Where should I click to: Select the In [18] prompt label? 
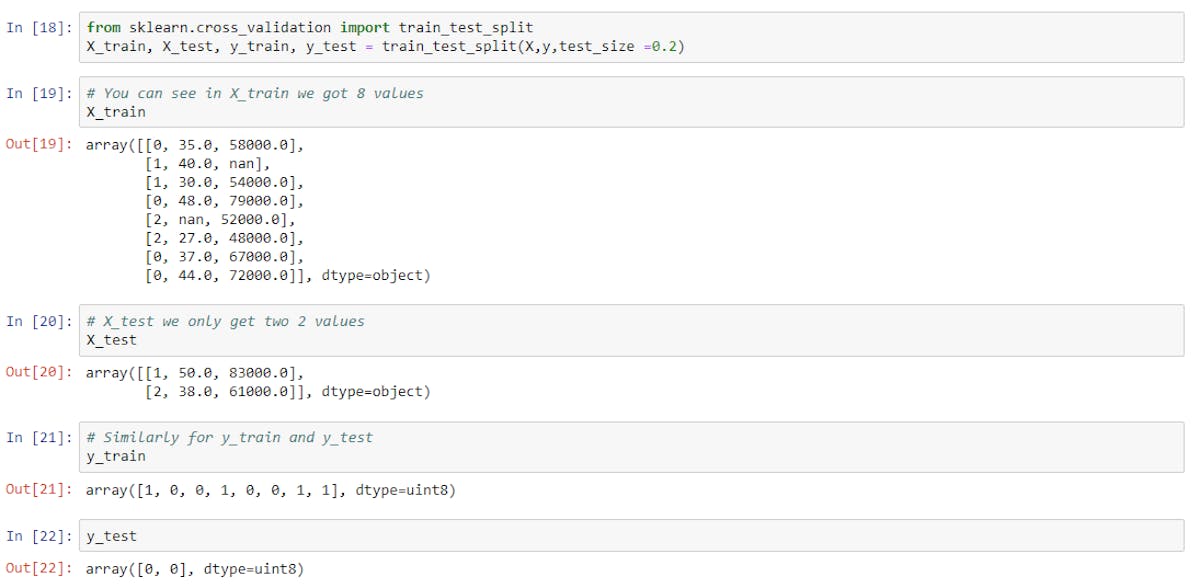click(38, 27)
